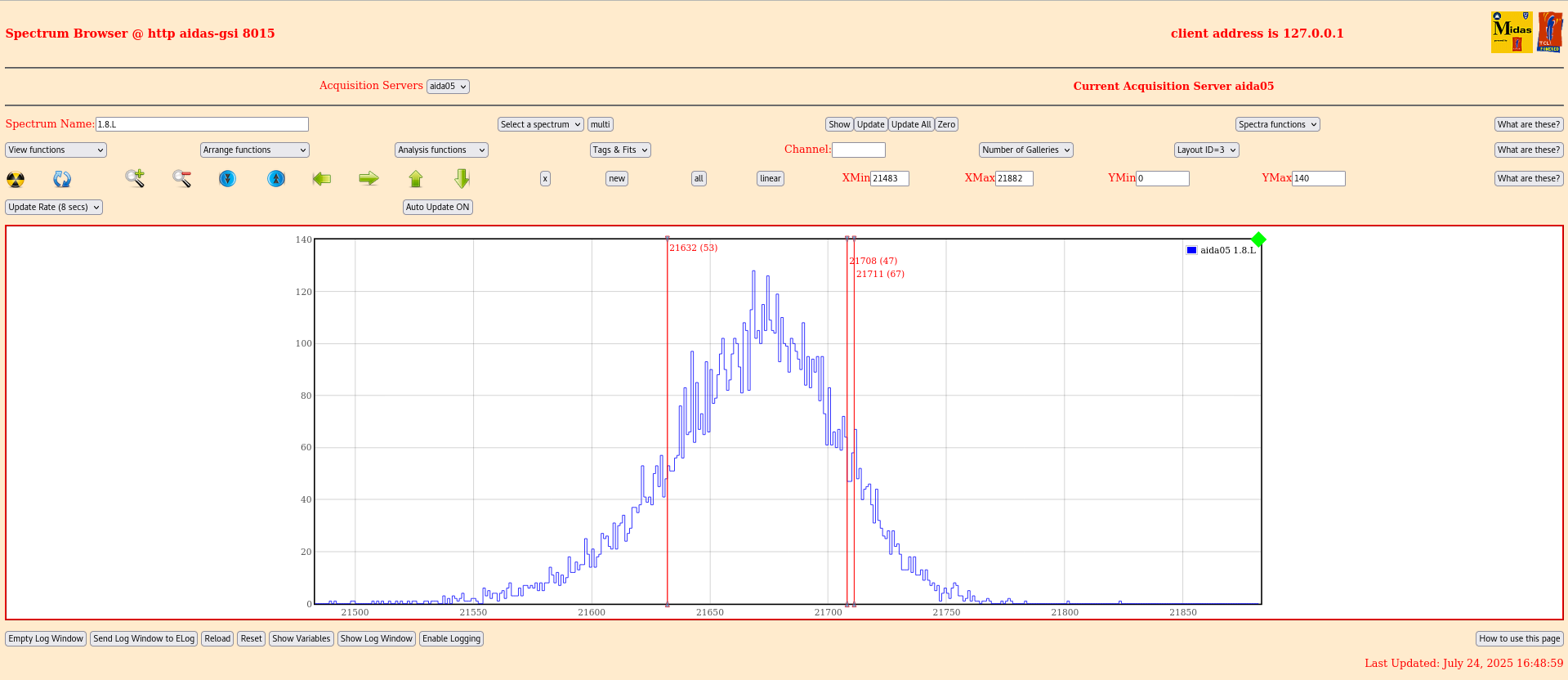Open the Analysis functions menu
This screenshot has height=680, width=1568.
[441, 150]
